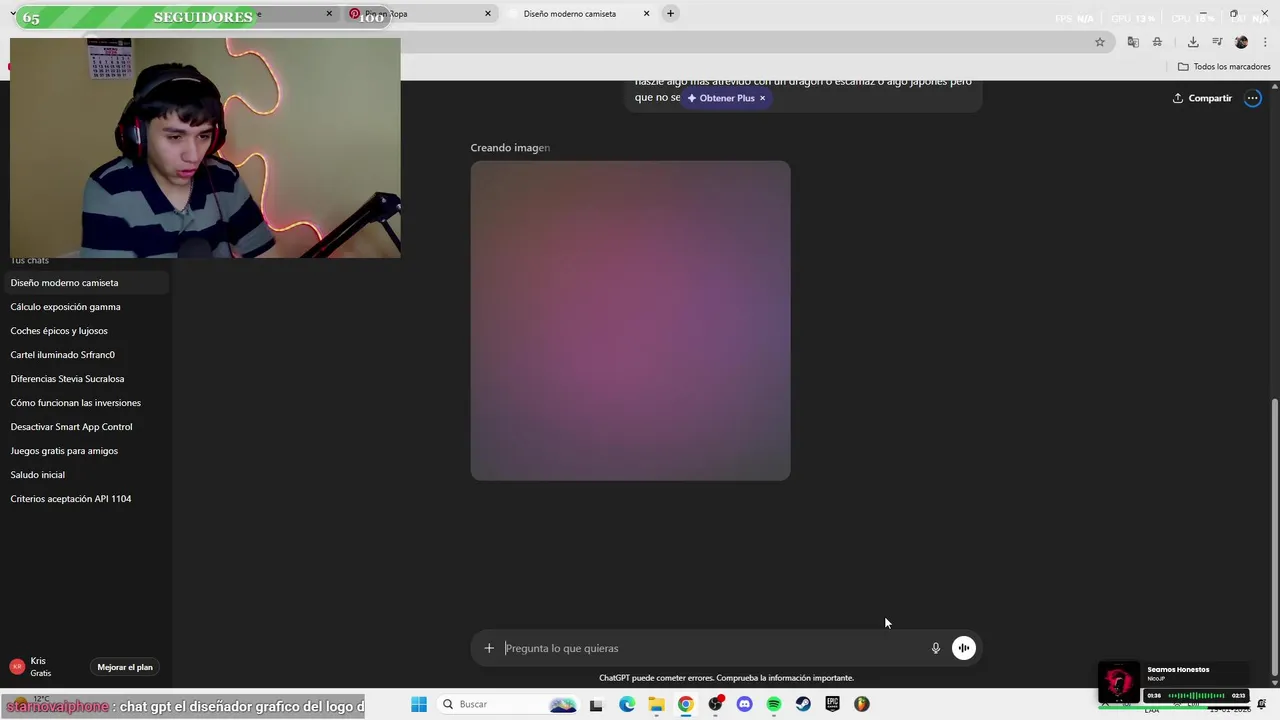Open a new browser tab
Image resolution: width=1280 pixels, height=720 pixels.
(671, 14)
